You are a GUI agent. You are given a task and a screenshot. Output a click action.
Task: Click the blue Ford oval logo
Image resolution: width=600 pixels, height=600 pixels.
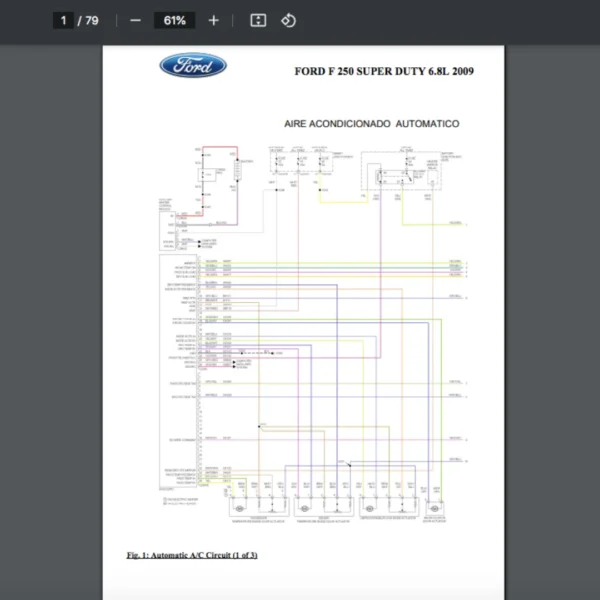pyautogui.click(x=193, y=66)
